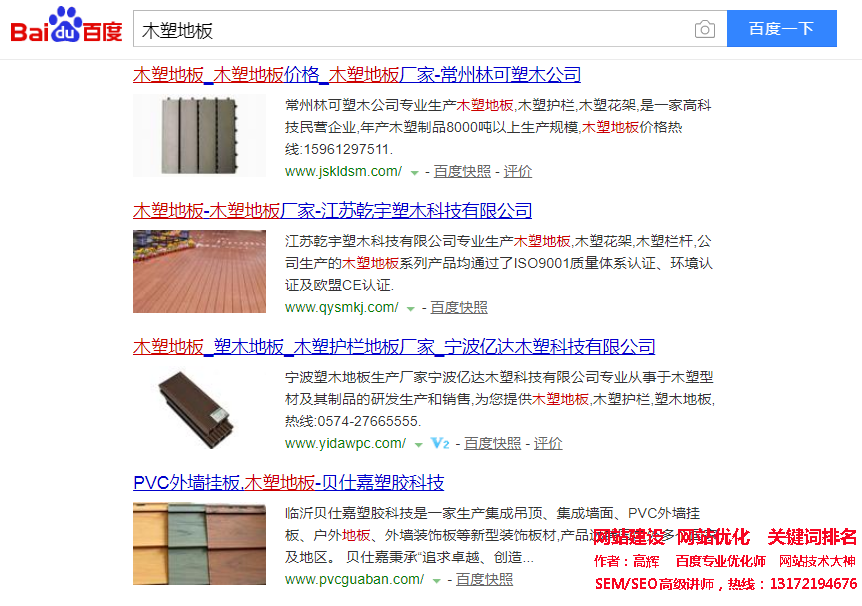Expand dropdown arrow next to www.pvcguaban.com
The height and width of the screenshot is (606, 862).
point(436,581)
